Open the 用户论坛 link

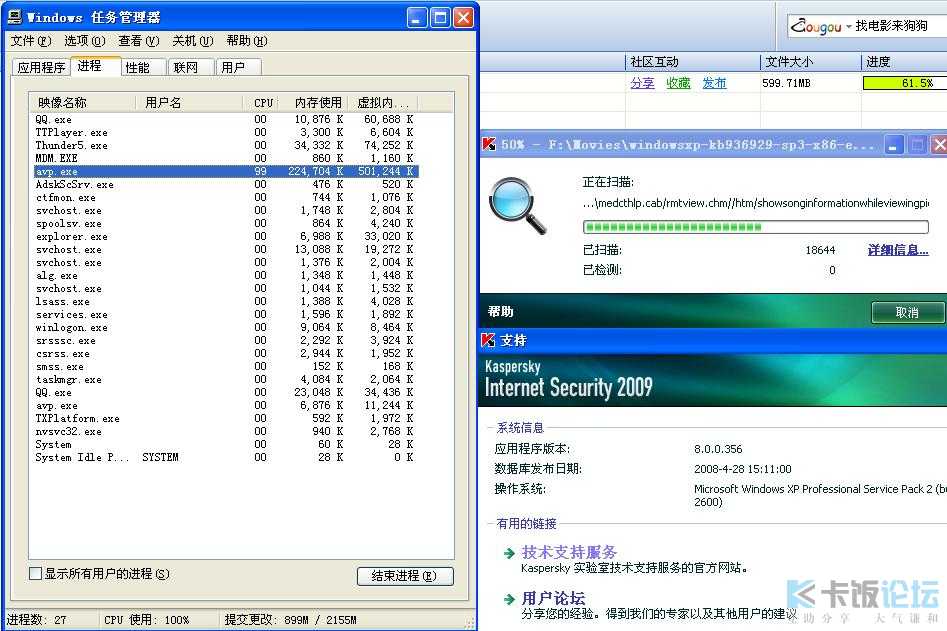click(x=553, y=598)
